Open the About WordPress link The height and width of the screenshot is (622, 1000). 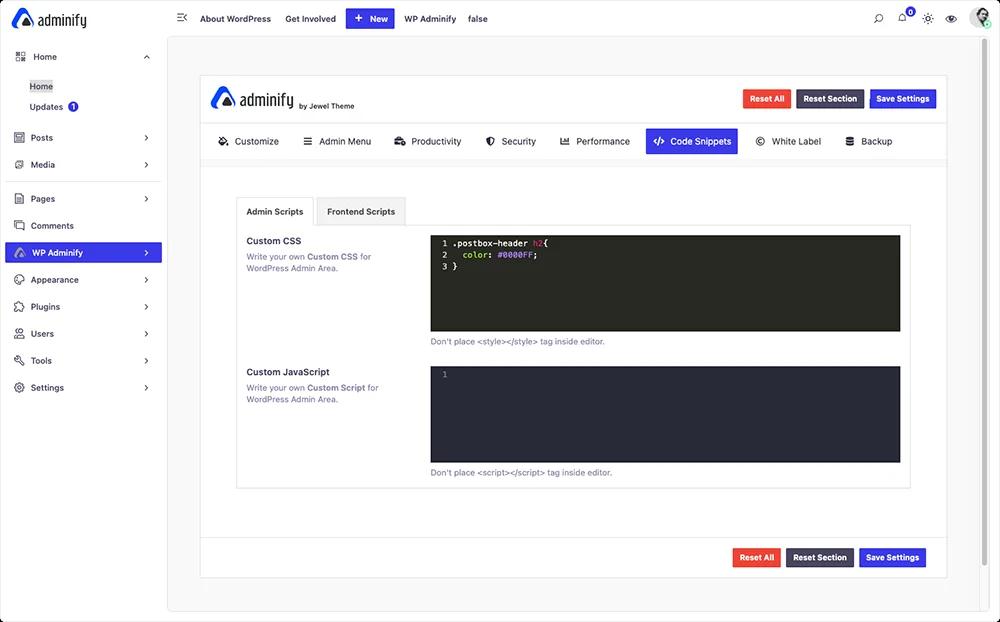pos(235,19)
